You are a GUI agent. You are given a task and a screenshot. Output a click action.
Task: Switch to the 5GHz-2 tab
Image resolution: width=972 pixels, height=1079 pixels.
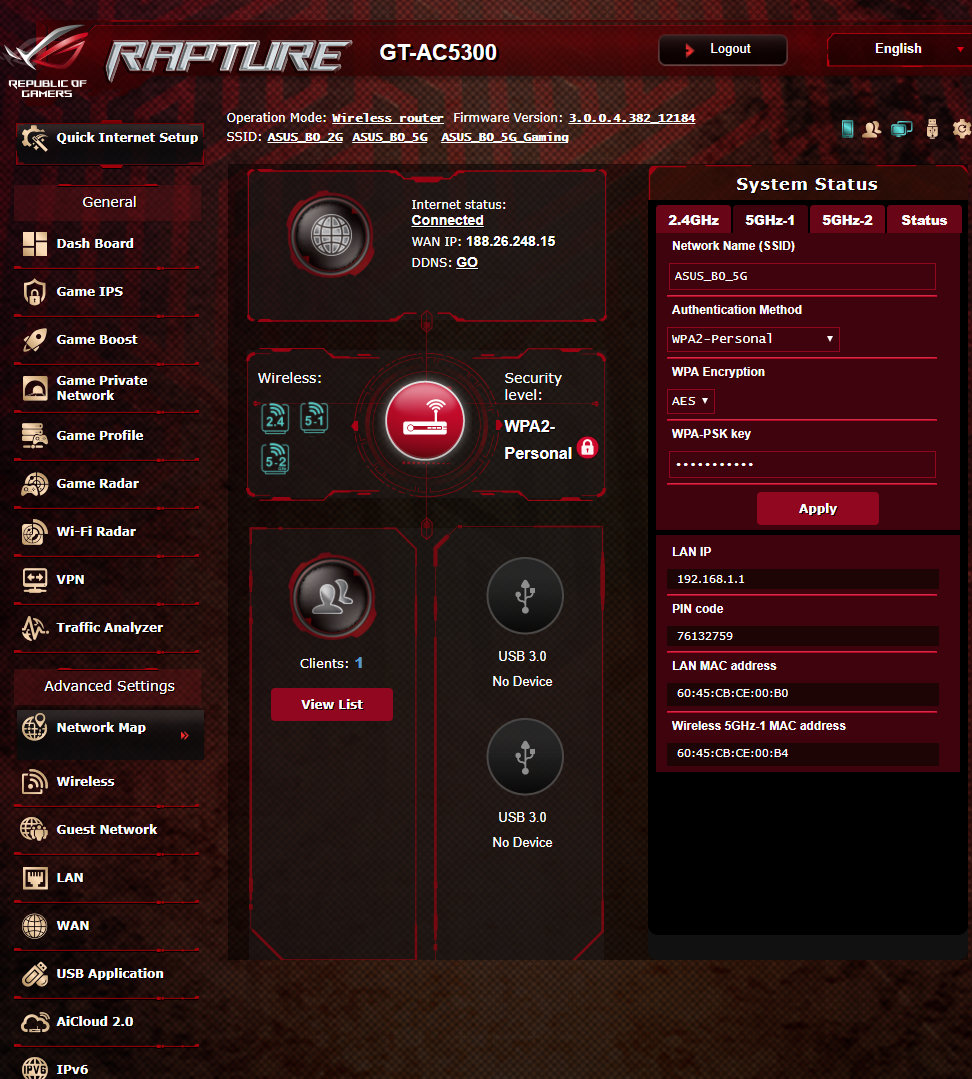847,220
